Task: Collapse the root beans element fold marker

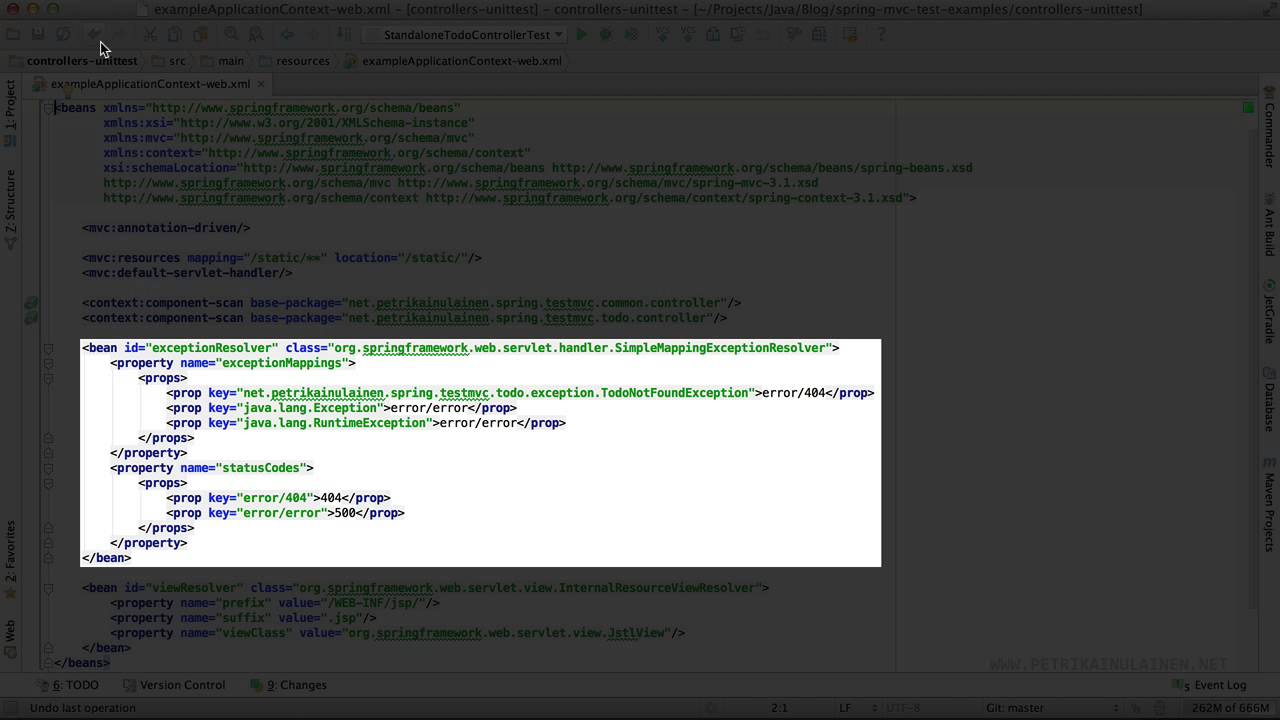Action: pos(48,108)
